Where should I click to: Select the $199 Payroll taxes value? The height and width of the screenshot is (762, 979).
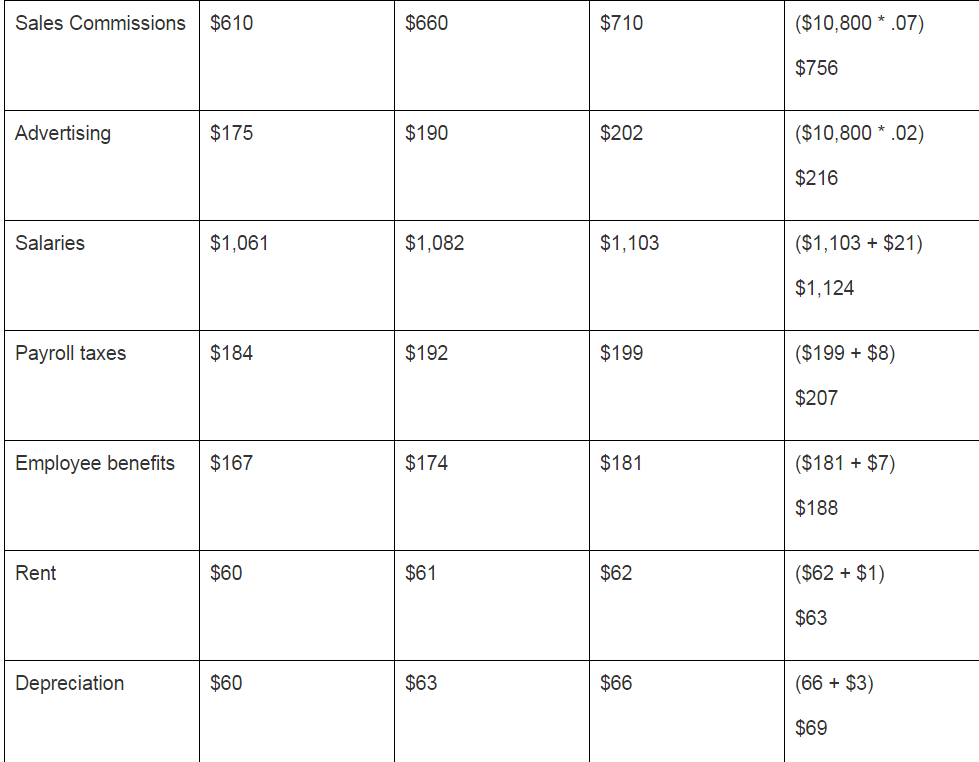click(621, 353)
